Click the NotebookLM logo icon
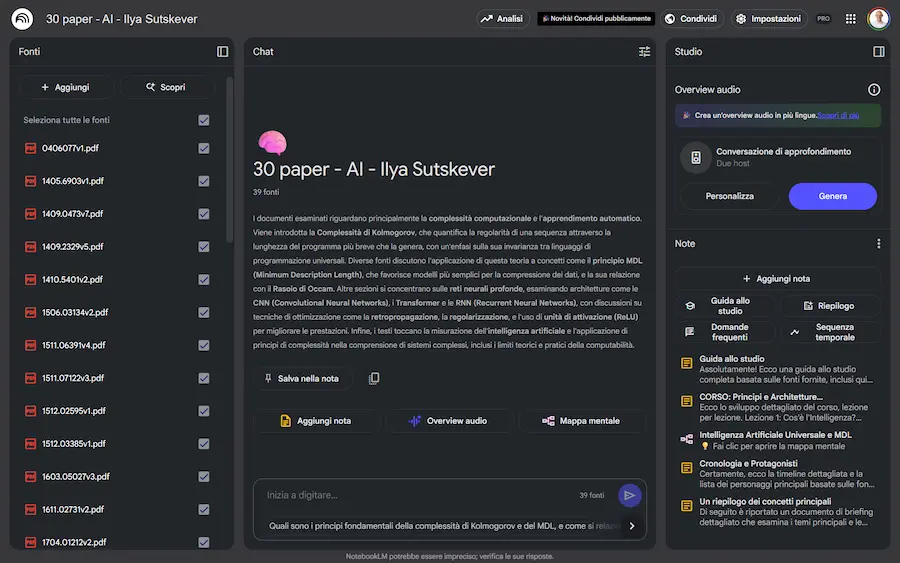 [x=22, y=19]
